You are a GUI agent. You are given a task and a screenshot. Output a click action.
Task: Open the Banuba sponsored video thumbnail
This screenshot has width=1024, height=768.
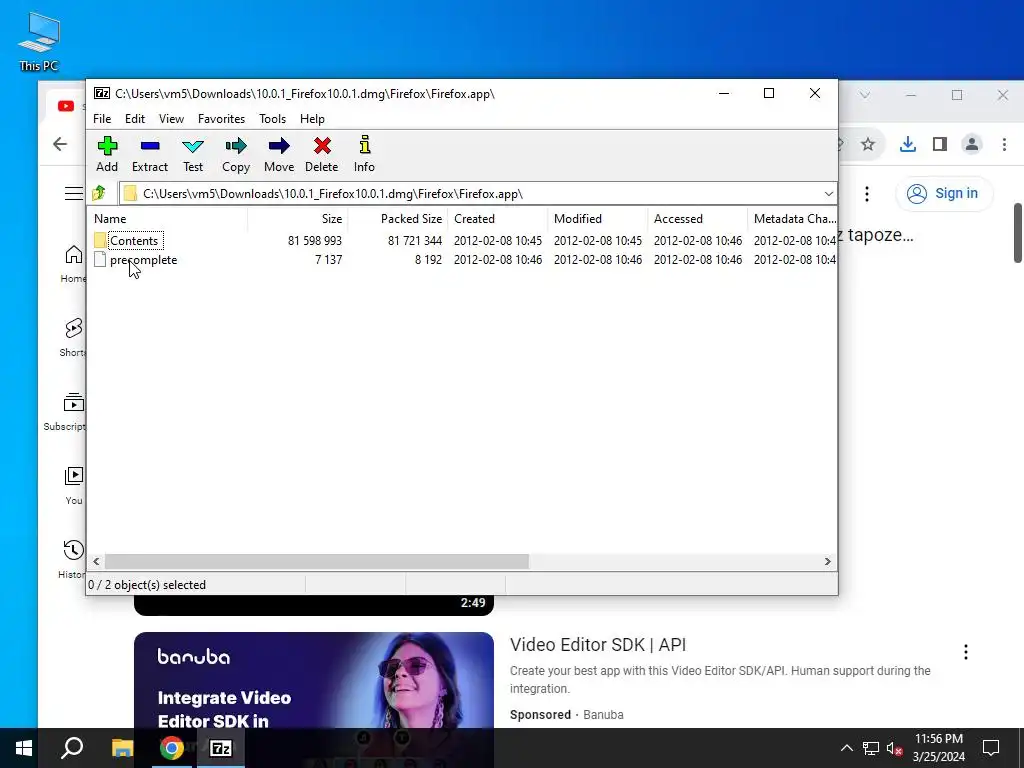pyautogui.click(x=313, y=680)
